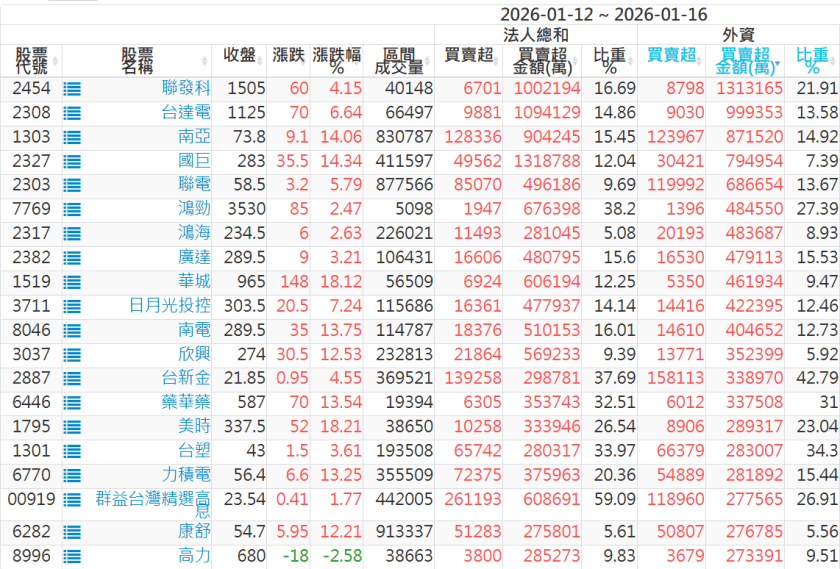This screenshot has width=840, height=569.
Task: Click the list icon beside 鴻海
Action: point(72,233)
